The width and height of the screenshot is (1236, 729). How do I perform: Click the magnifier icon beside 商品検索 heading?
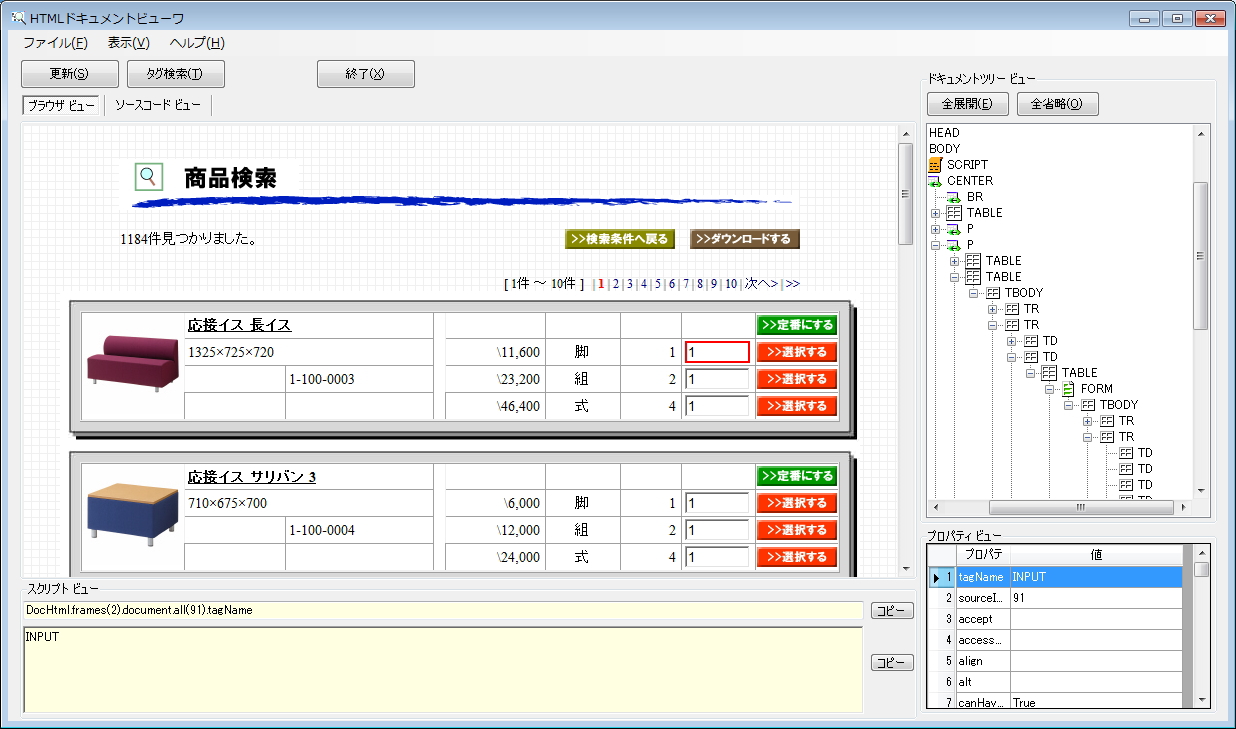(148, 177)
